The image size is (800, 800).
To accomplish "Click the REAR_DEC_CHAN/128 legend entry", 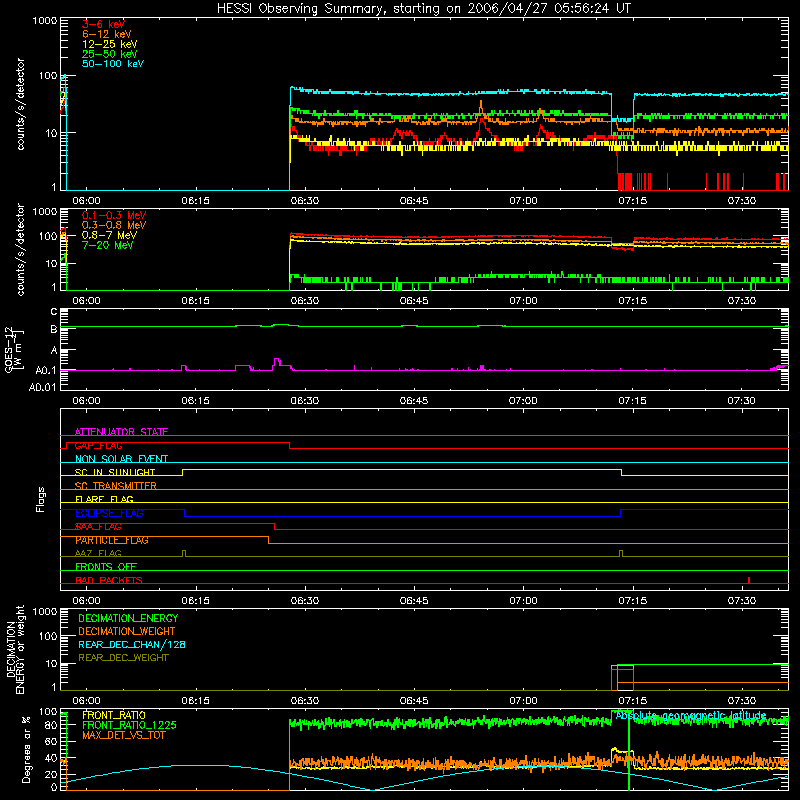I will 132,644.
